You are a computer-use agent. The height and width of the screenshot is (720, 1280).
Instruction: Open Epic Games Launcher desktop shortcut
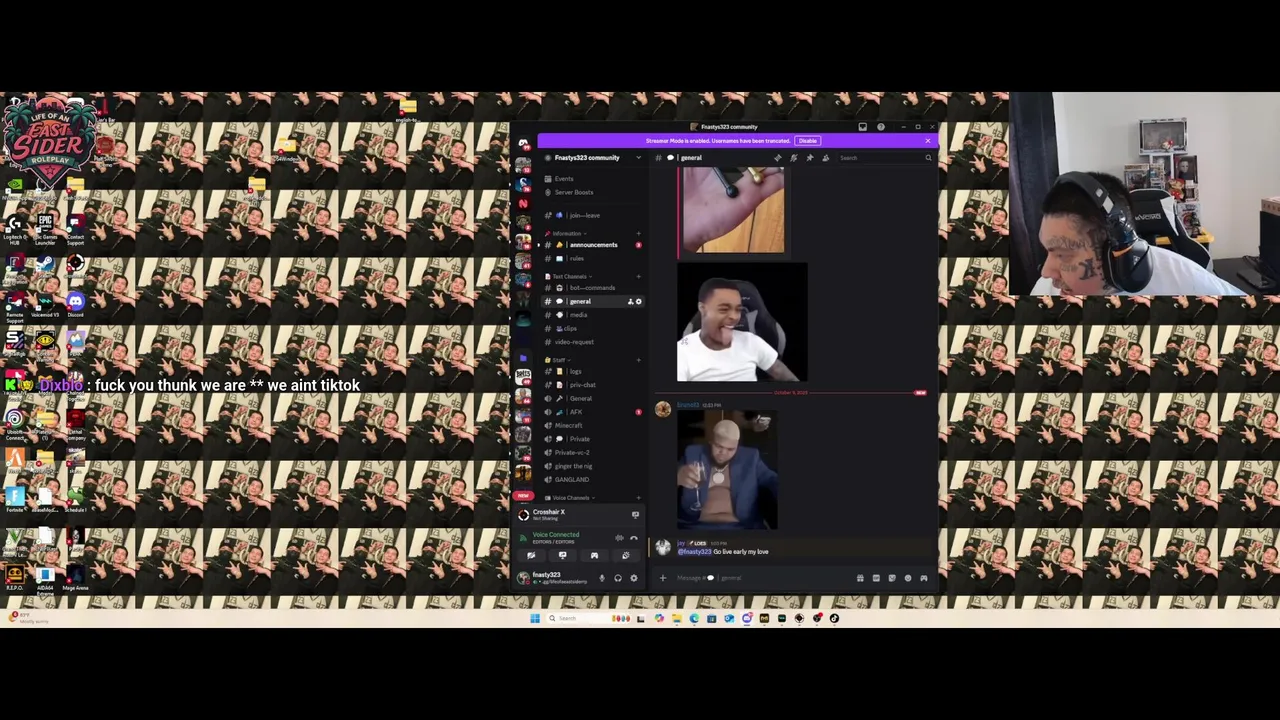point(45,228)
